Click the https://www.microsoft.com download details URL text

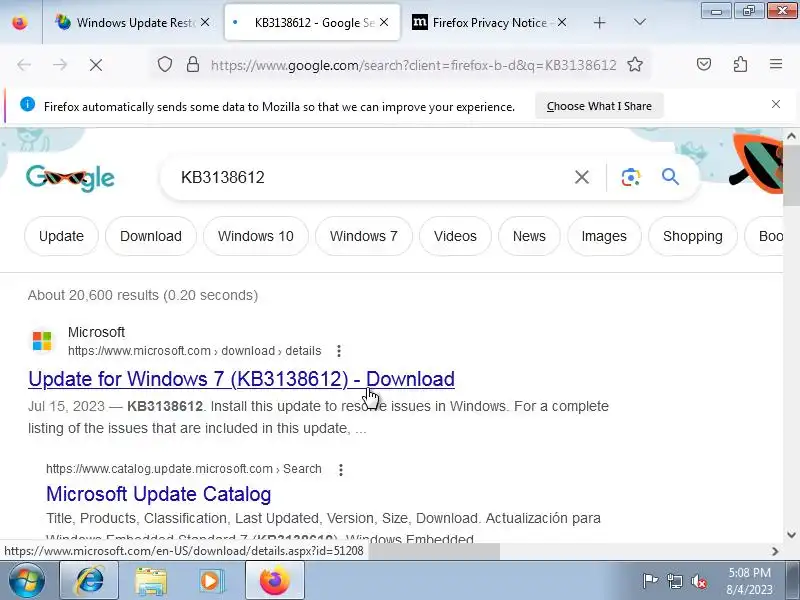pyautogui.click(x=194, y=351)
